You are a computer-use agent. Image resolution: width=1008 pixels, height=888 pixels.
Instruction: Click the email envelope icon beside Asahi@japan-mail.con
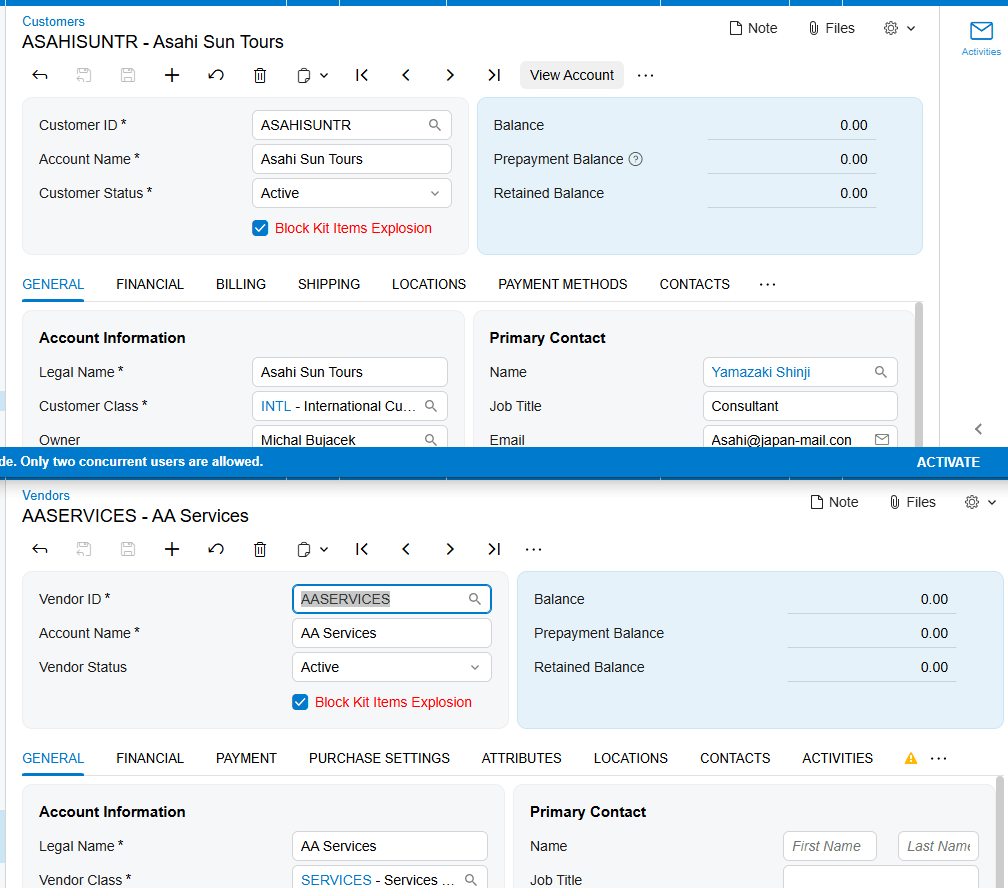coord(881,439)
